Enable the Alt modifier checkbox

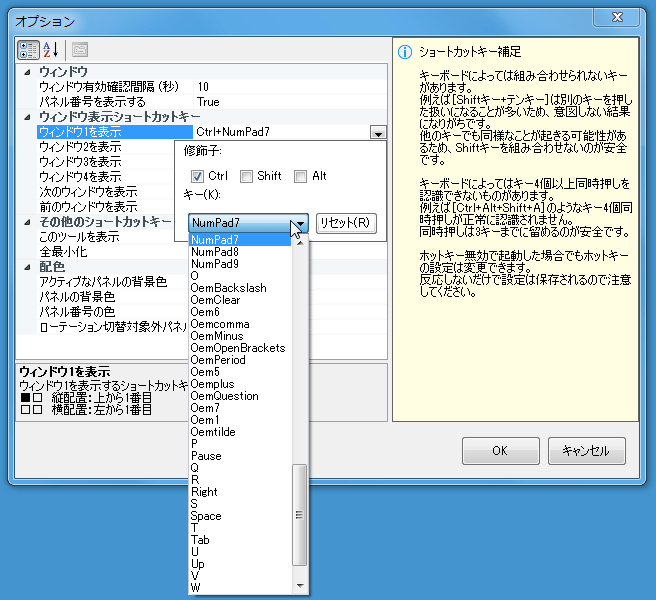pos(300,177)
